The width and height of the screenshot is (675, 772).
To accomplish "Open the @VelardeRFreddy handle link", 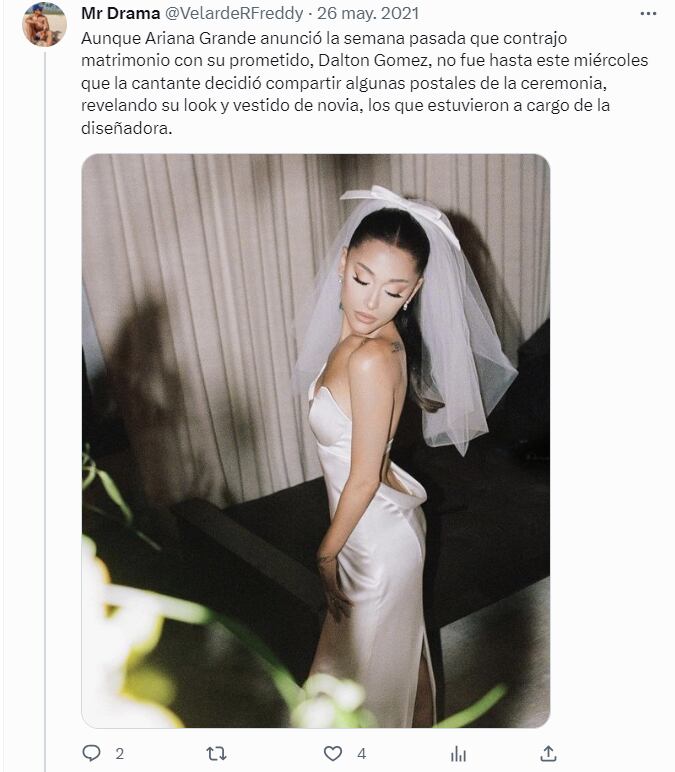I will (234, 13).
